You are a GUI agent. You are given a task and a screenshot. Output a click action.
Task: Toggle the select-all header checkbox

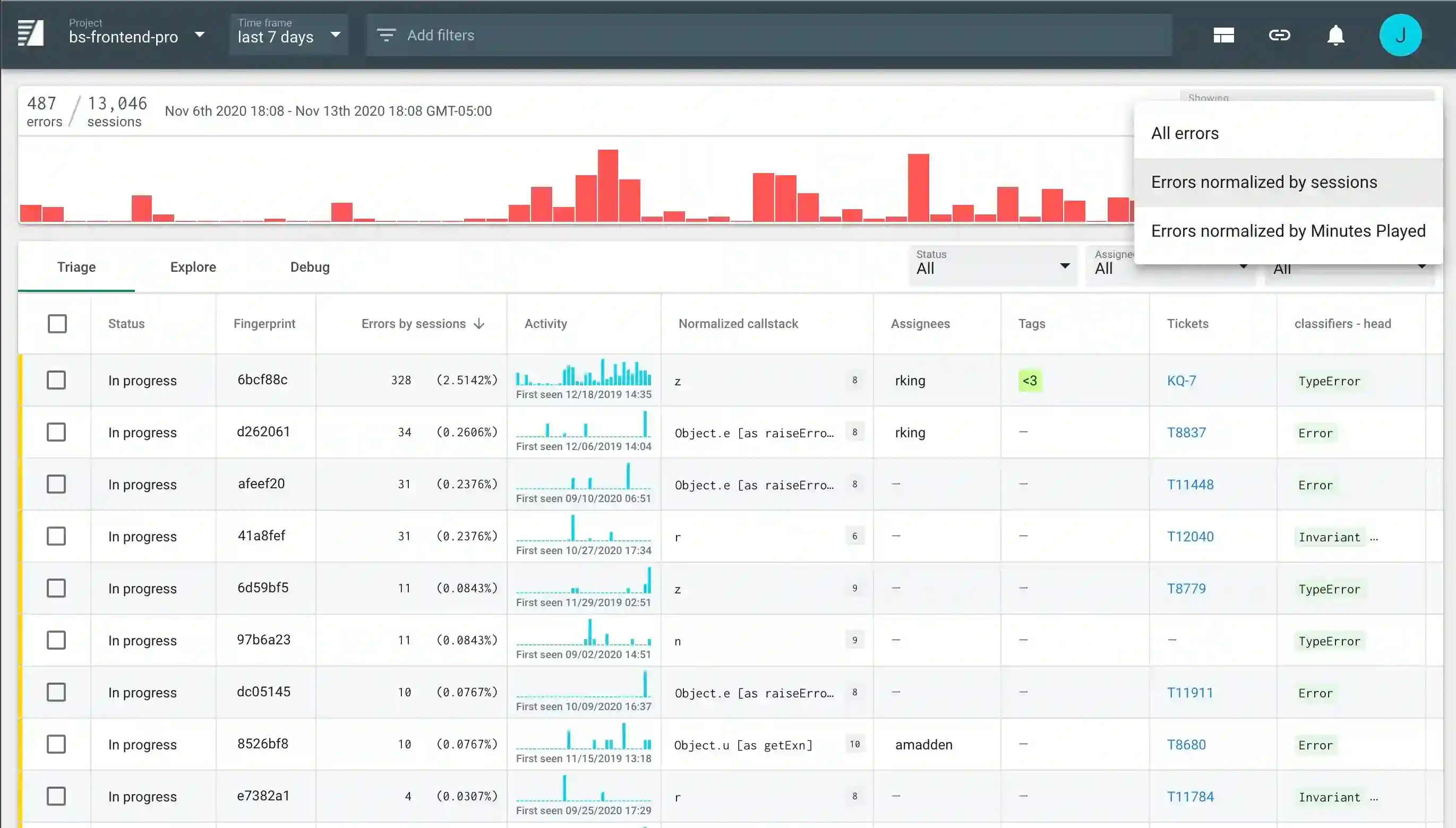coord(57,324)
